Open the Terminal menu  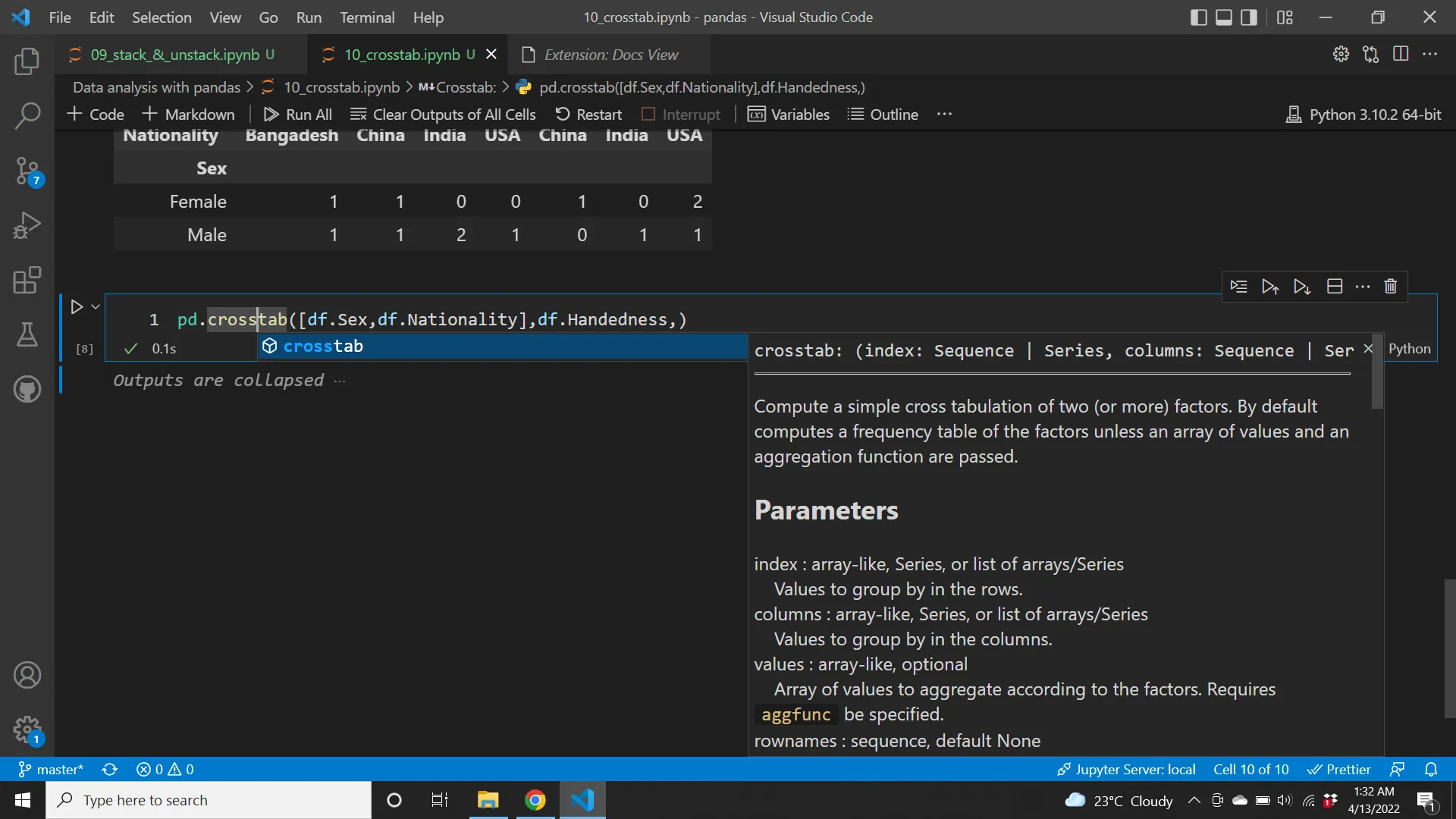(x=368, y=17)
